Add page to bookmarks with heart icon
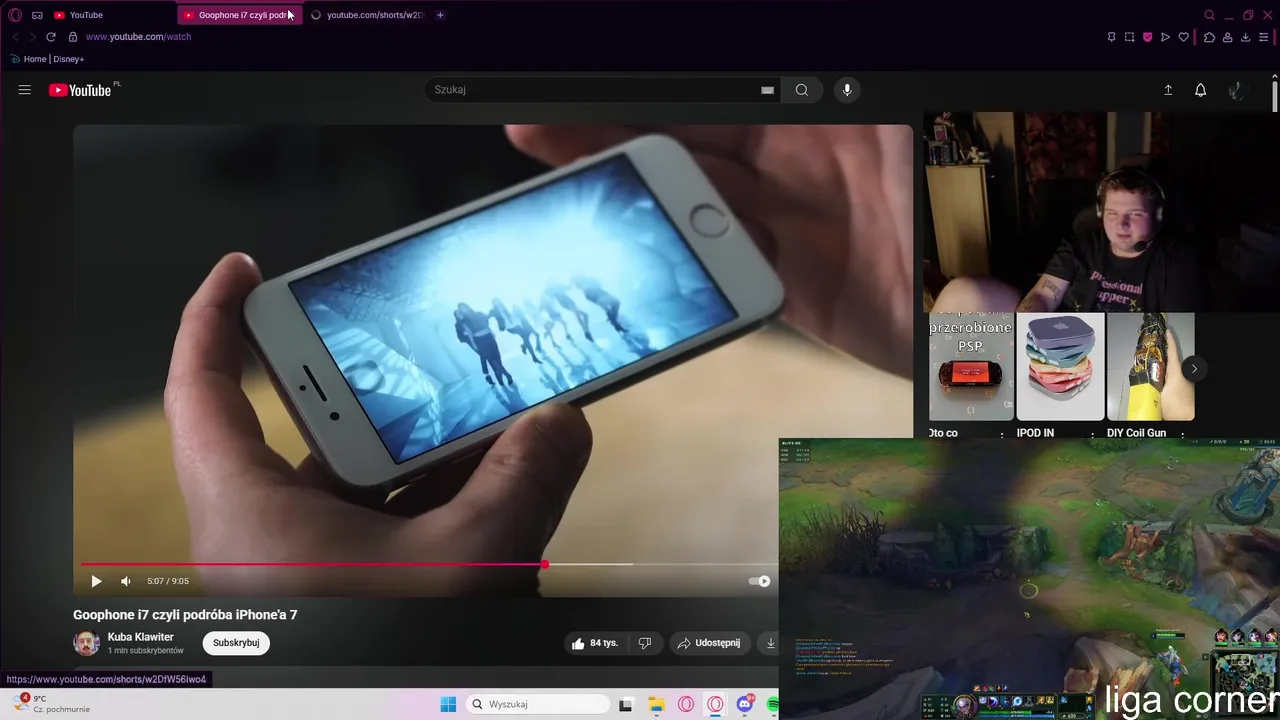 tap(1184, 37)
